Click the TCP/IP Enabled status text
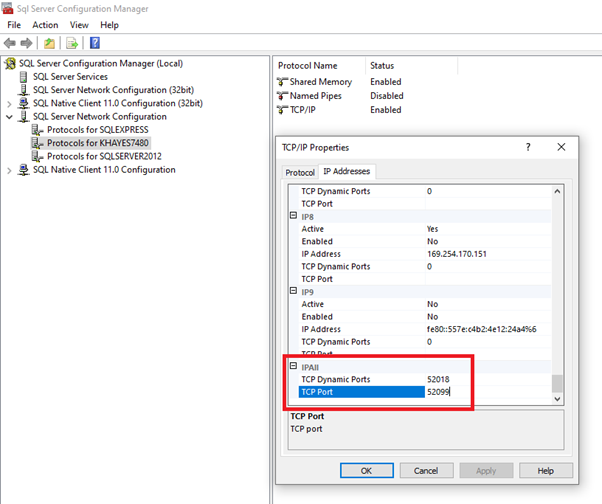Viewport: 602px width, 504px height. tap(386, 110)
